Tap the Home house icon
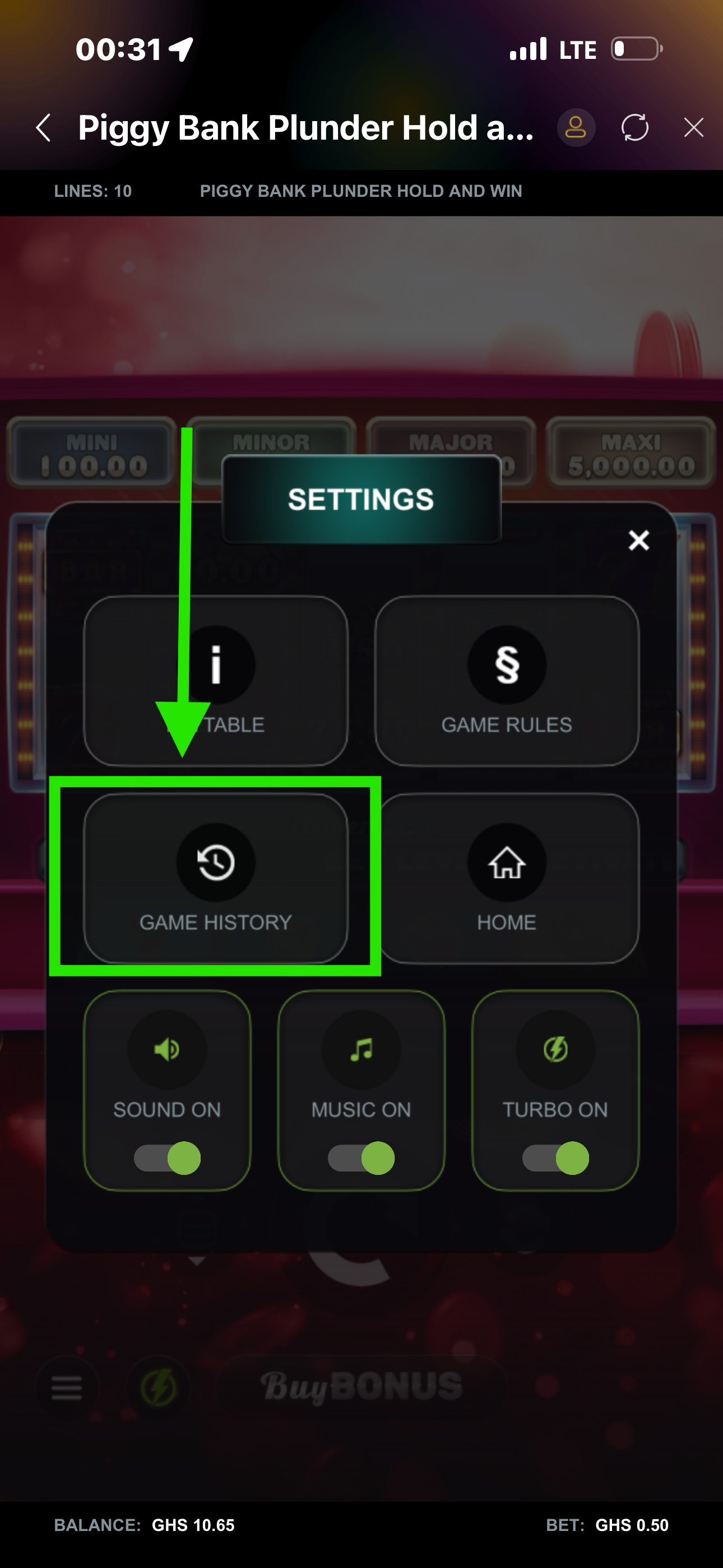 [506, 862]
